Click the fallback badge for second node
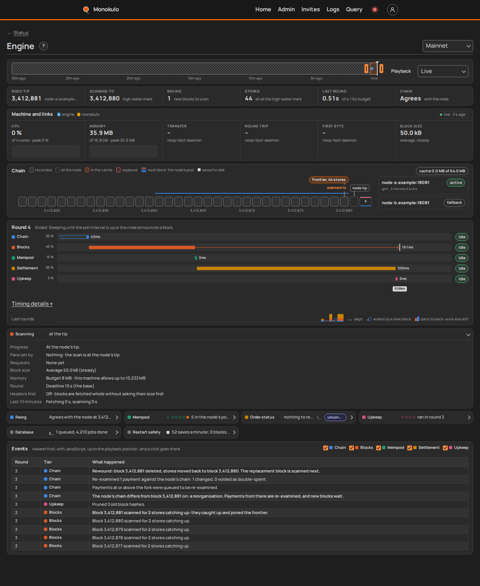 (454, 203)
